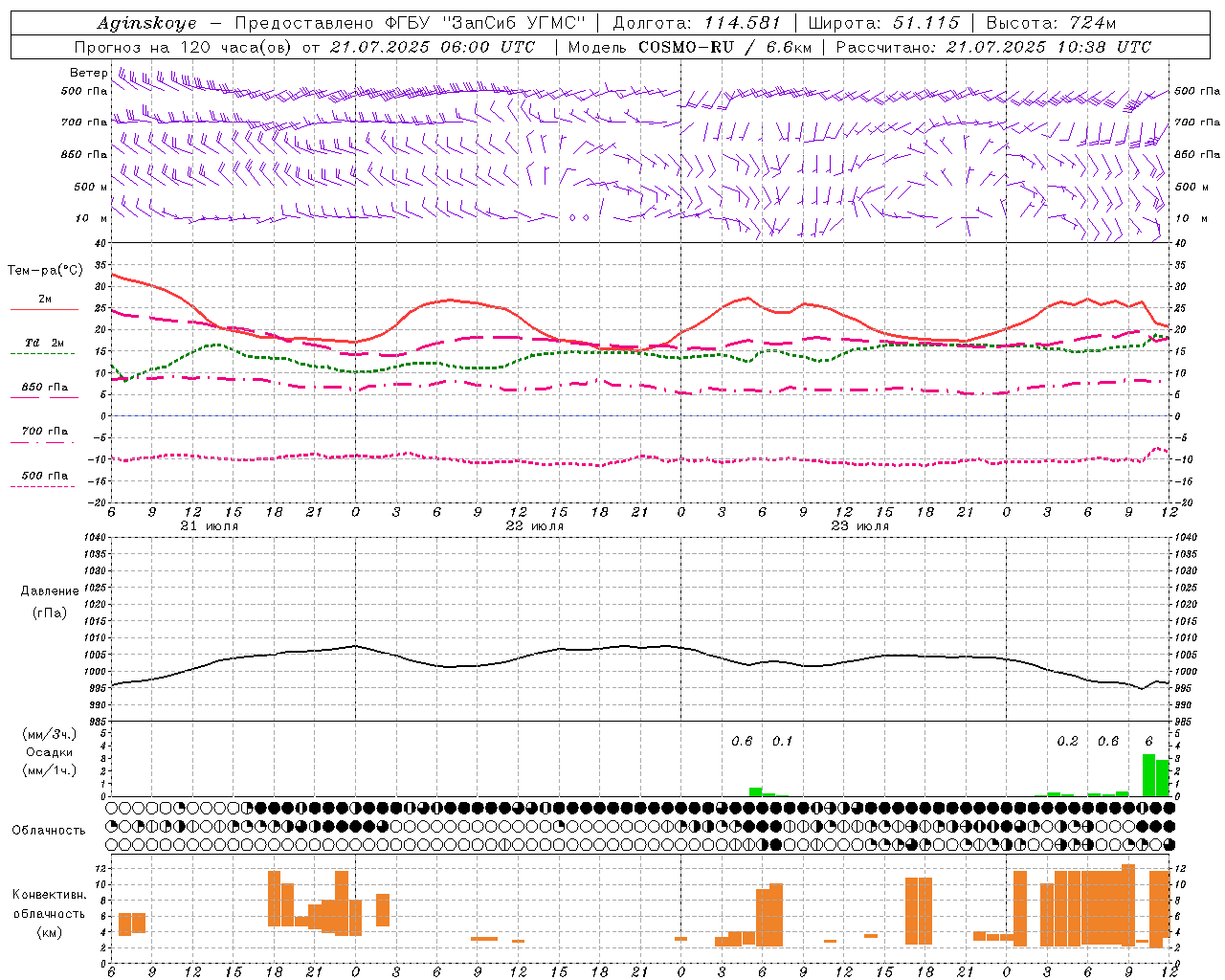Click "850 гПа" in the temperature legend

tap(45, 388)
